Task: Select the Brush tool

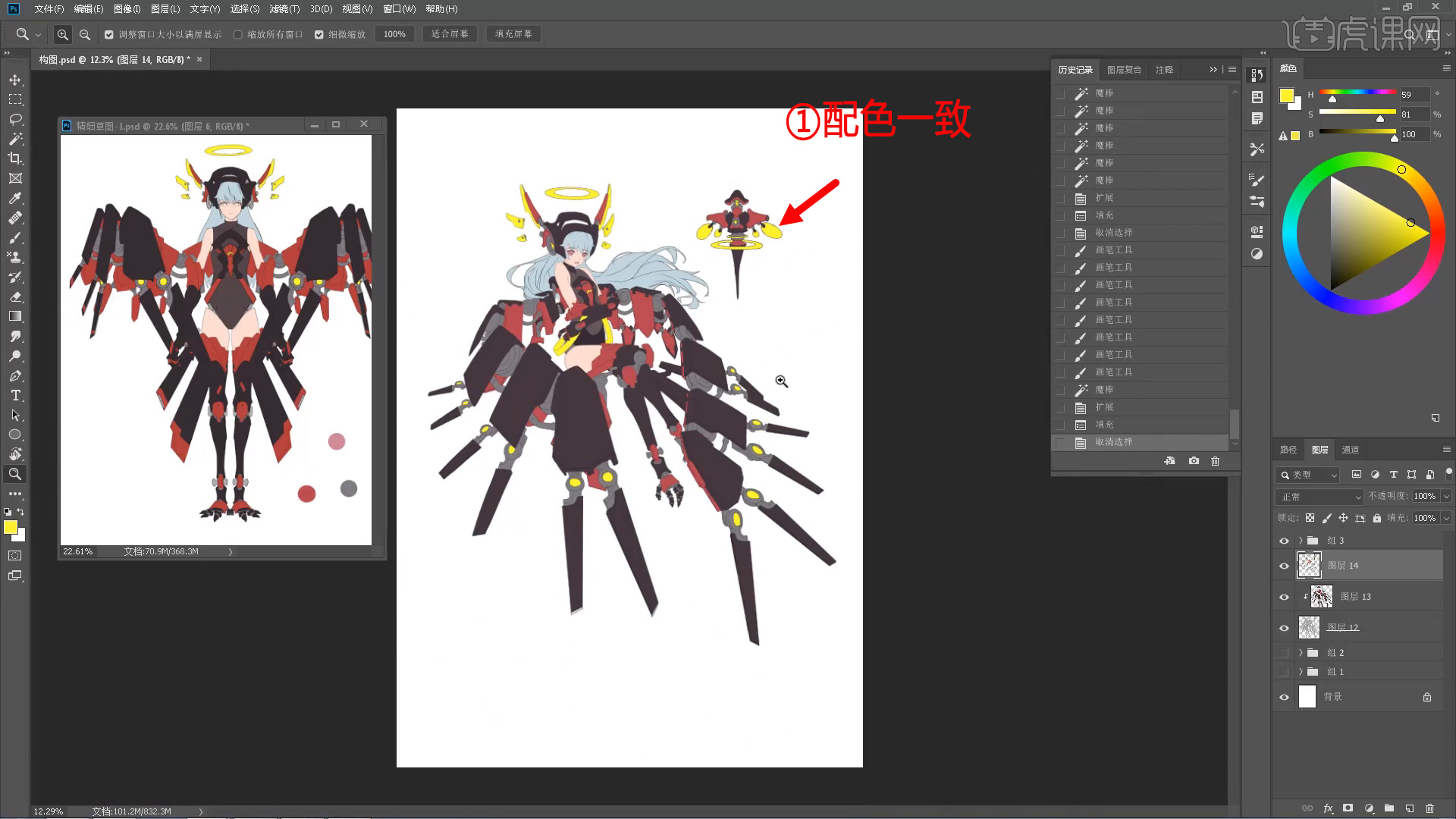Action: 15,237
